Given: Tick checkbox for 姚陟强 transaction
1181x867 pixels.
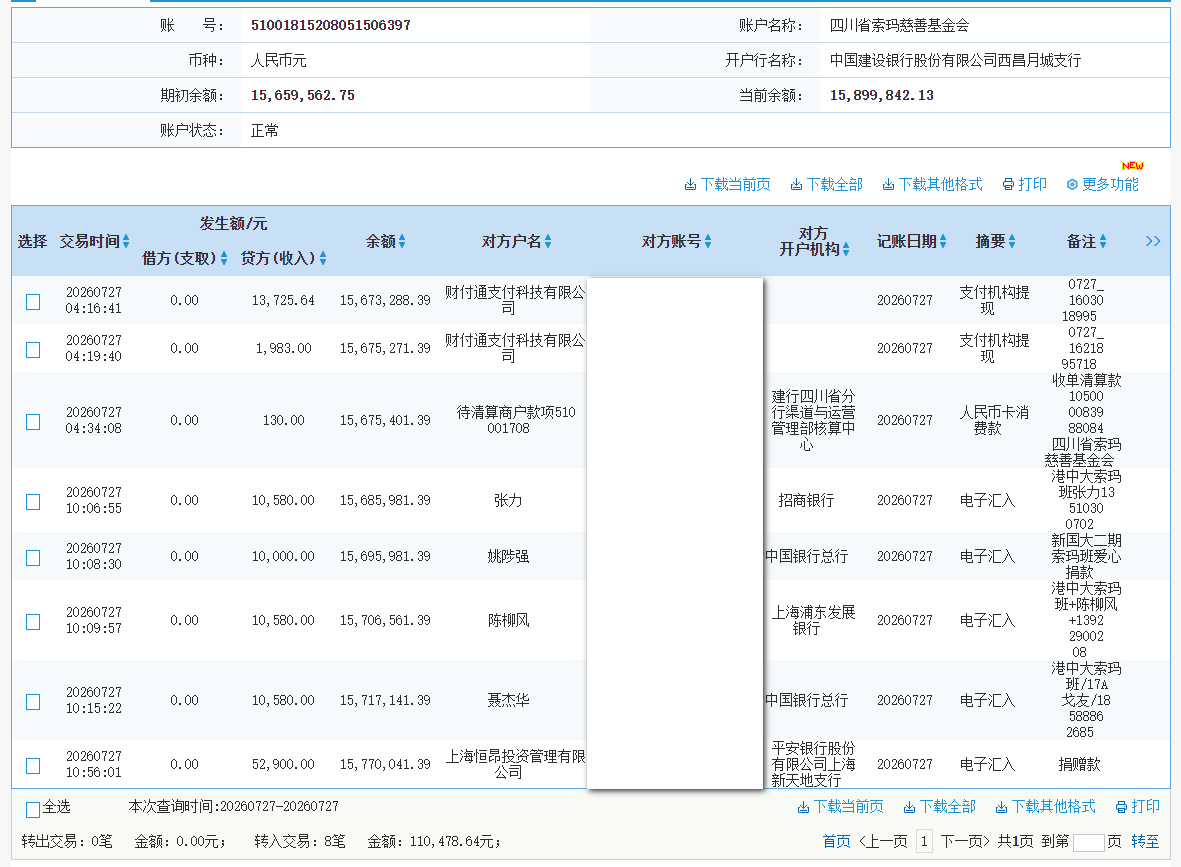Looking at the screenshot, I should pyautogui.click(x=33, y=558).
